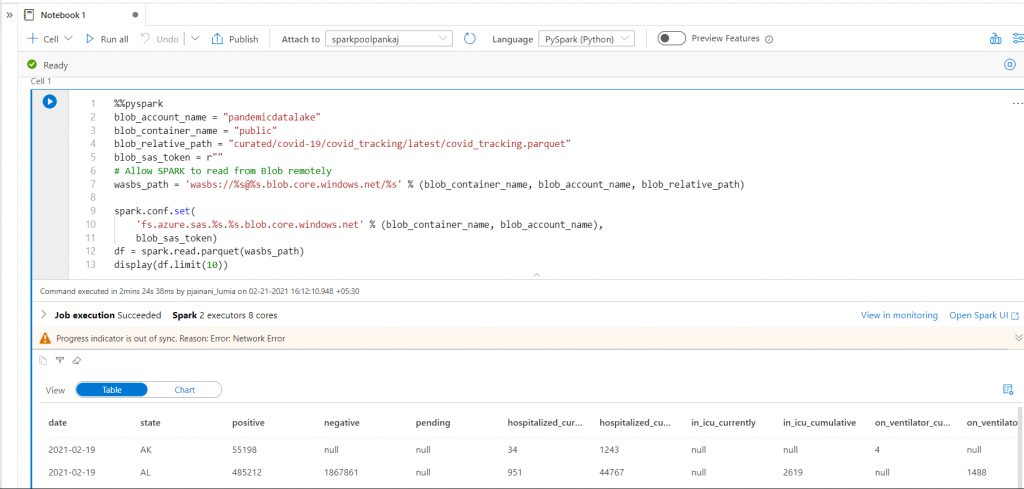Screen dimensions: 1024x489
Task: Stop the session using the square icon
Action: (x=1010, y=64)
